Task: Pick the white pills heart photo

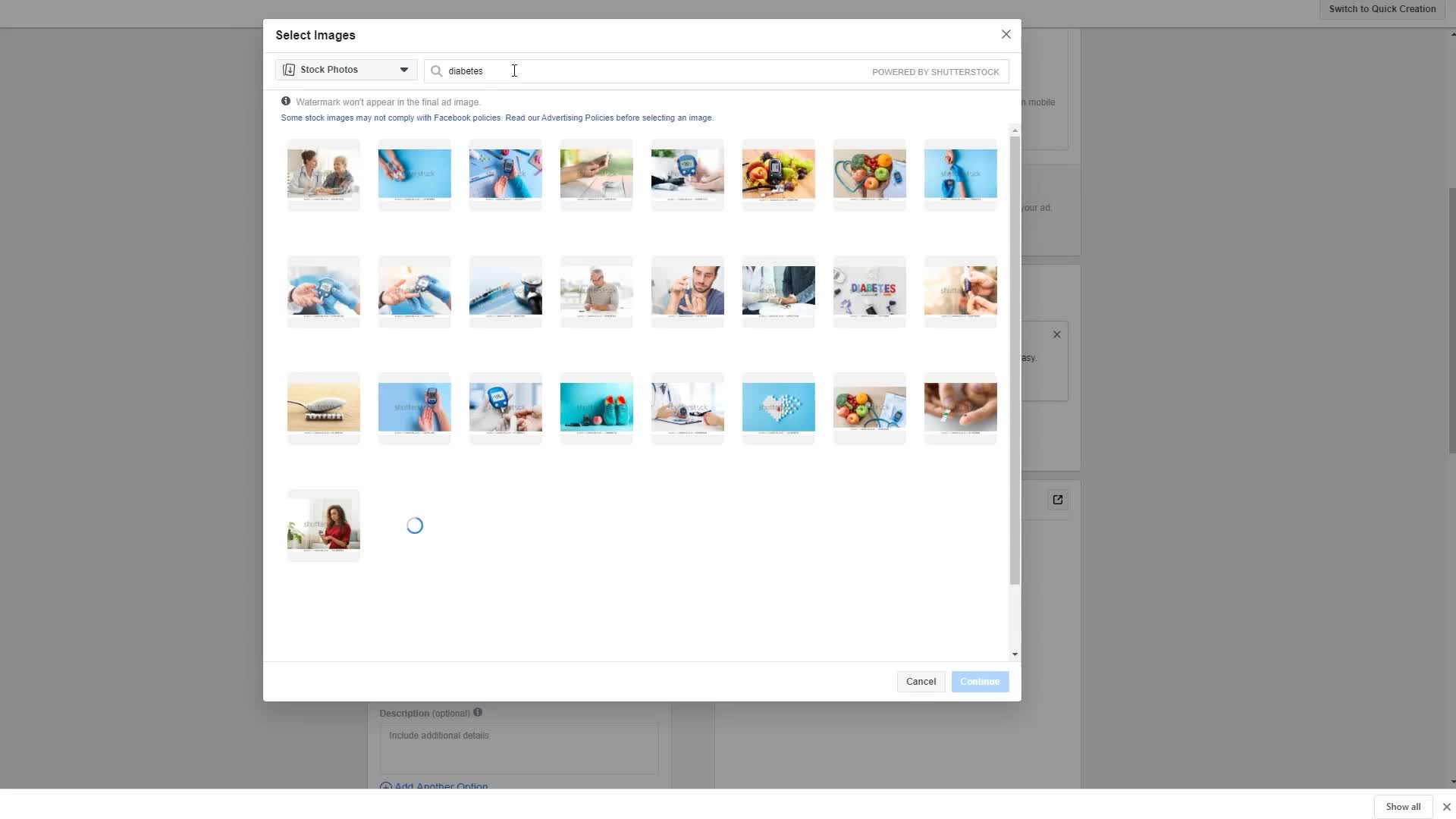Action: (x=778, y=407)
